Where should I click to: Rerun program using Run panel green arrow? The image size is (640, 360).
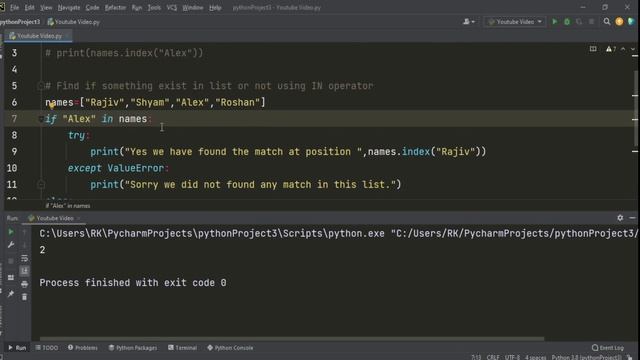11,232
